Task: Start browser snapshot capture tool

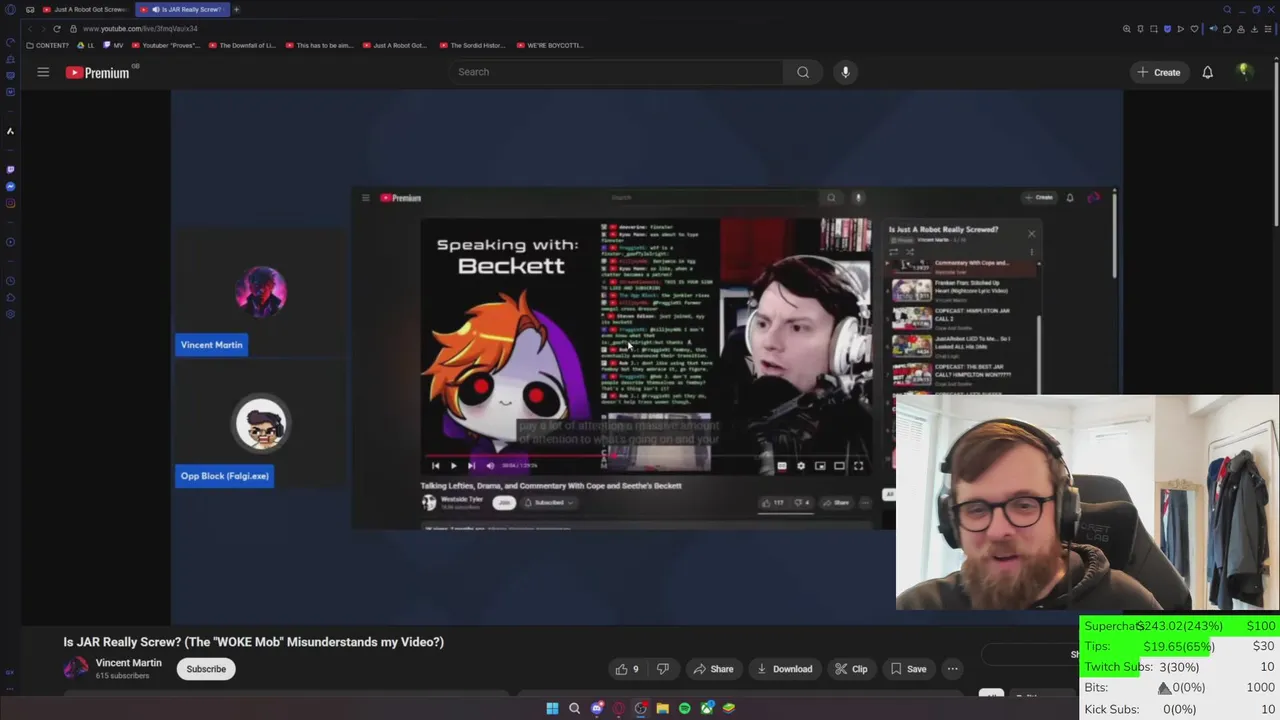Action: (1154, 29)
